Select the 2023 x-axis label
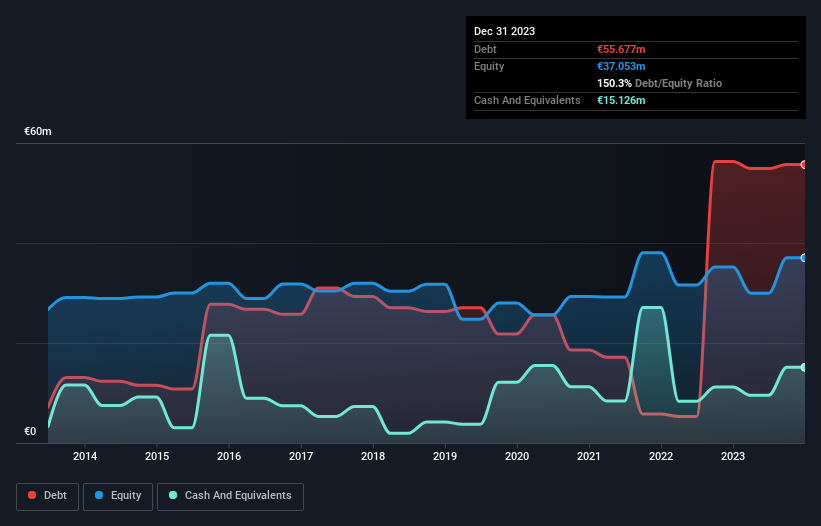This screenshot has height=526, width=821. (733, 456)
